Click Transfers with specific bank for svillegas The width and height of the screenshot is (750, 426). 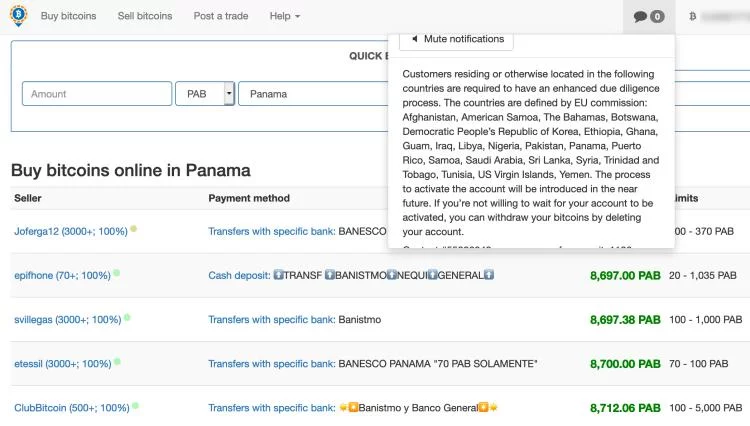click(272, 320)
